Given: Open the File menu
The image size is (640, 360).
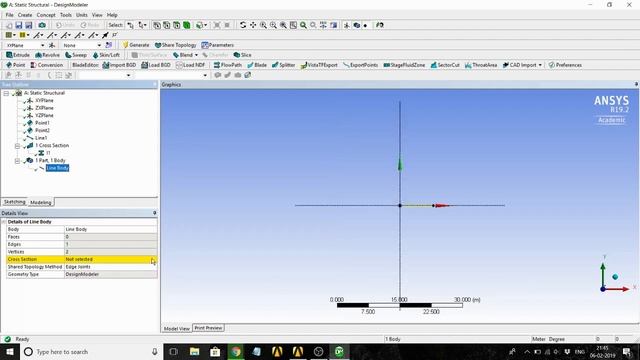Looking at the screenshot, I should click(9, 15).
